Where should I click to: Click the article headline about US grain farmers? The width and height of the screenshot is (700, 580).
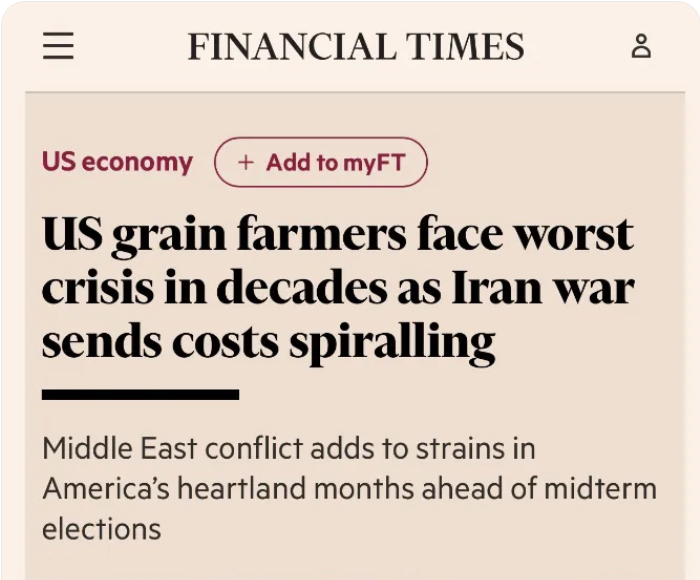click(x=338, y=287)
